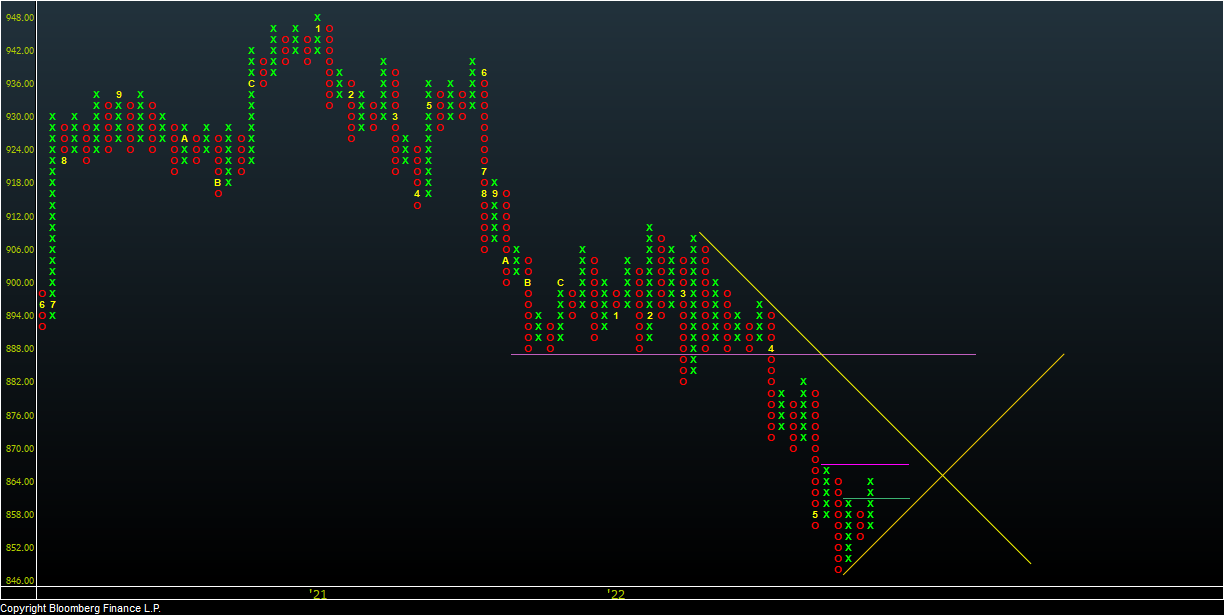Select the 894.00 price axis label
Screen dimensions: 1224x615
(21, 316)
